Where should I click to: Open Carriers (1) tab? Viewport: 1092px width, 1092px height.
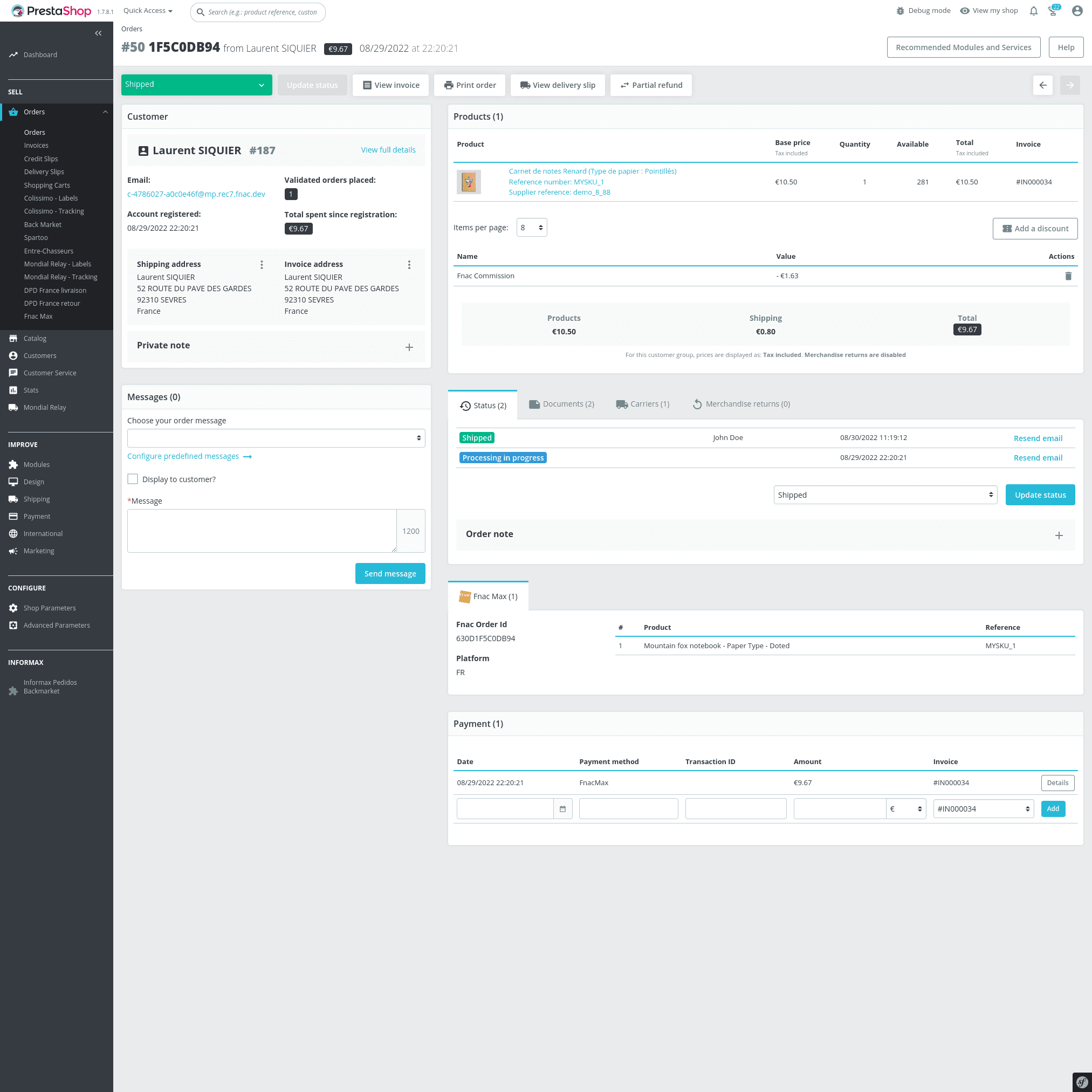[x=643, y=404]
